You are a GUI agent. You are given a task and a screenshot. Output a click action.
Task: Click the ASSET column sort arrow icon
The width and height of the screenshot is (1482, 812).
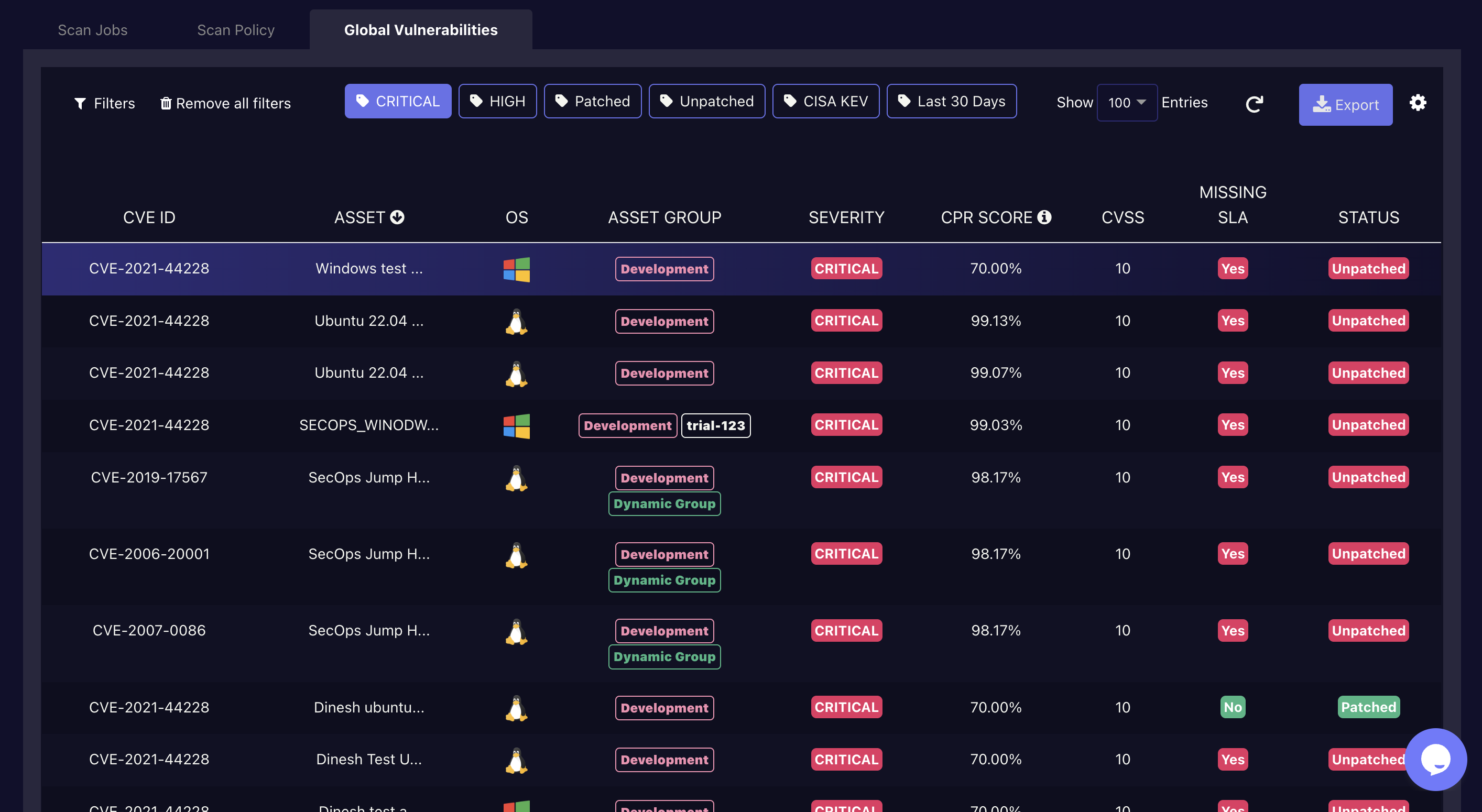(397, 217)
